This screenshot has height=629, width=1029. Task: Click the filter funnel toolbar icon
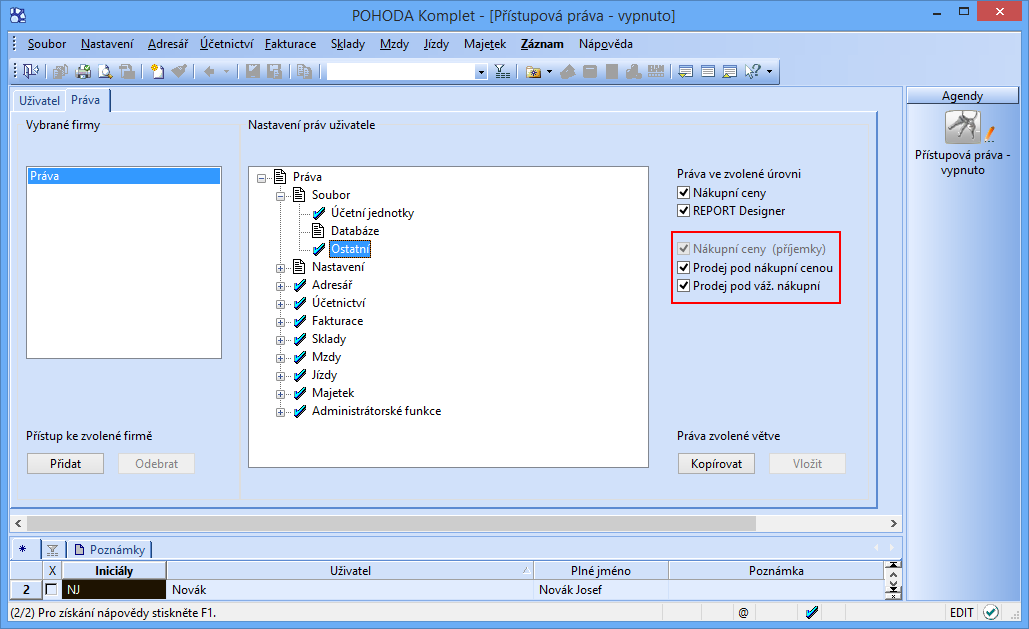click(x=502, y=71)
